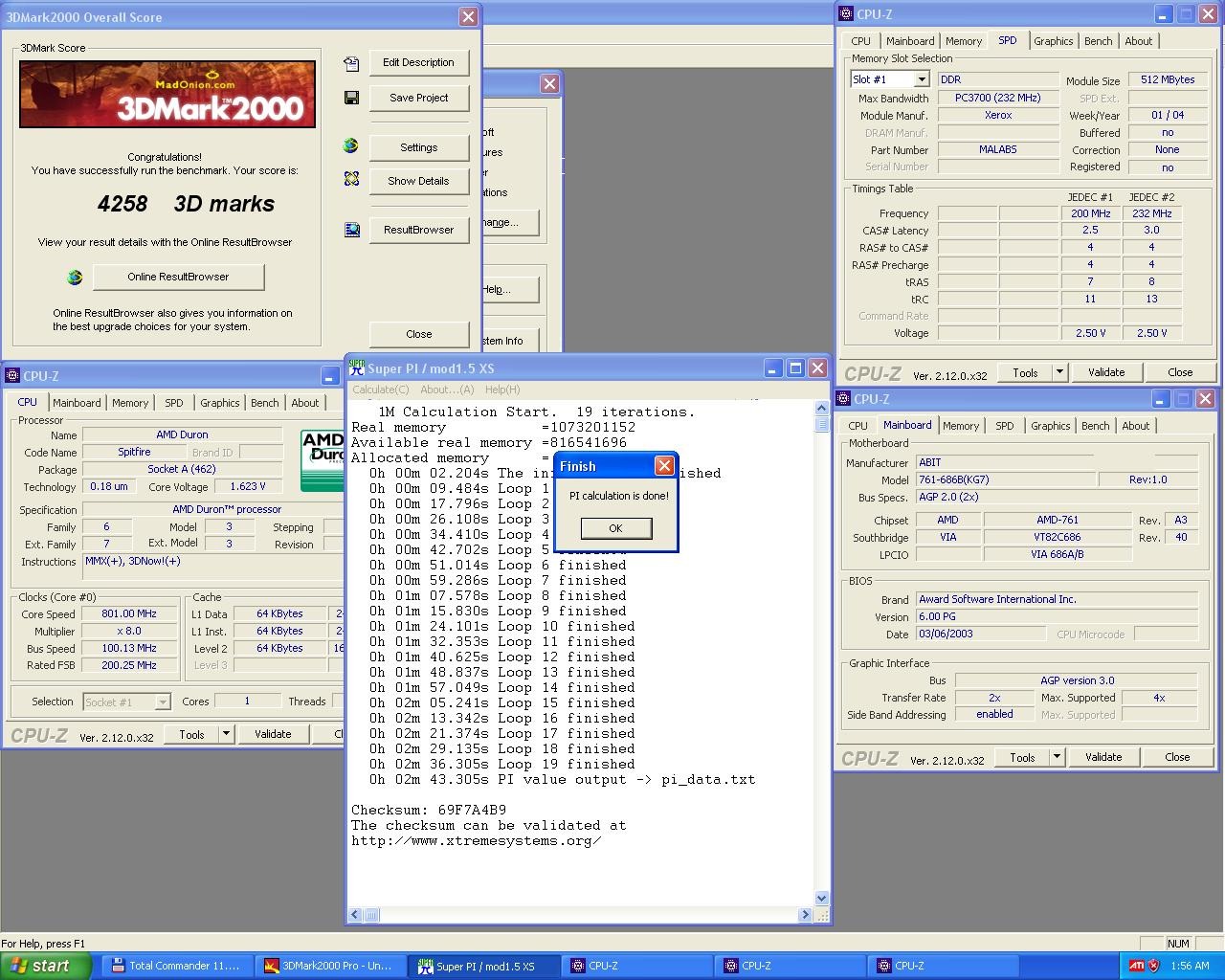Viewport: 1225px width, 980px height.
Task: Open the Calculate menu in Super PI
Action: pos(380,390)
